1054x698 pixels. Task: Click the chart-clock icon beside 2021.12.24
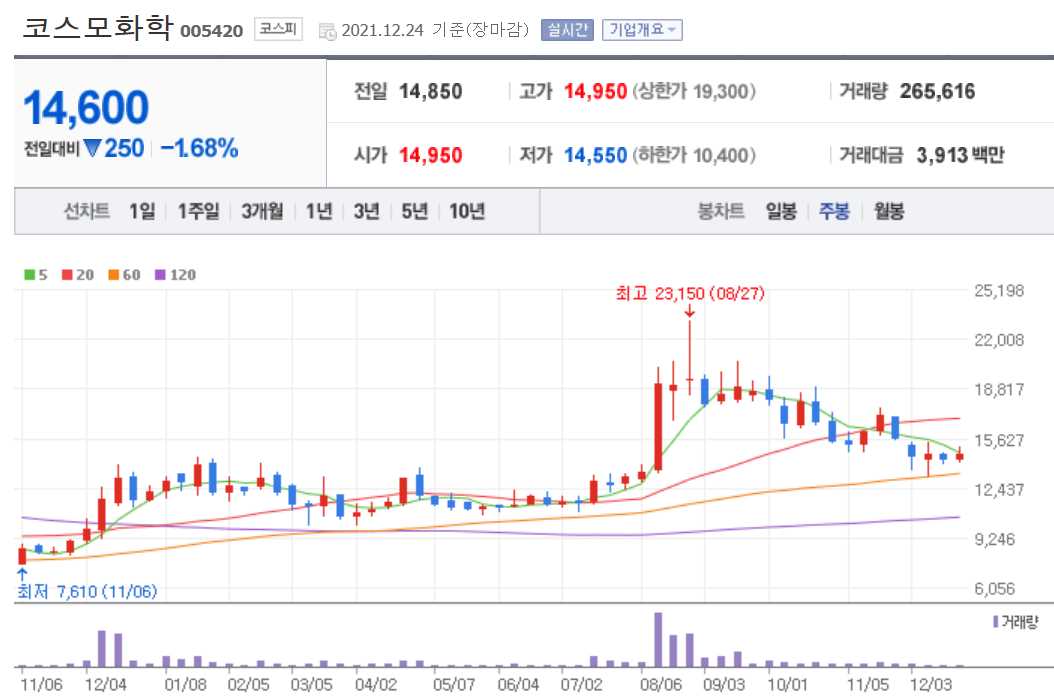[327, 31]
